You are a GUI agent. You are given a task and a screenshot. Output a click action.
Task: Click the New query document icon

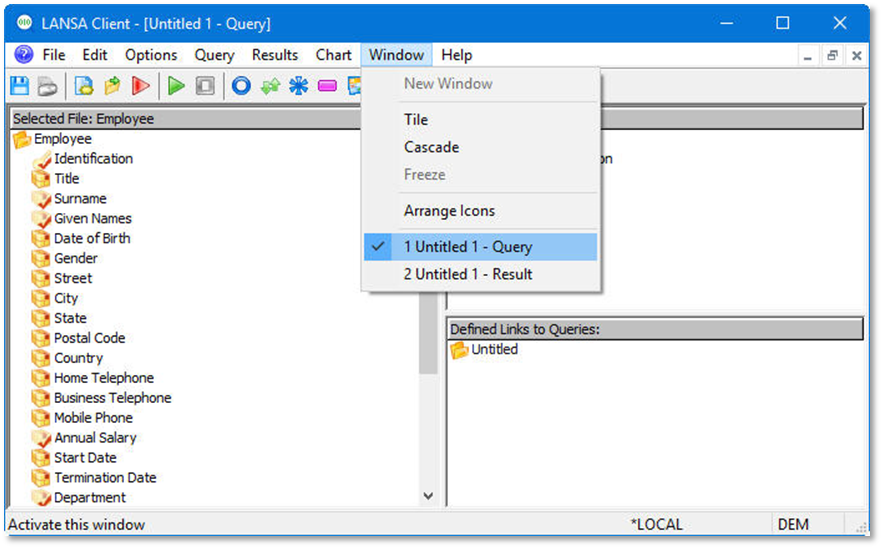pos(84,86)
